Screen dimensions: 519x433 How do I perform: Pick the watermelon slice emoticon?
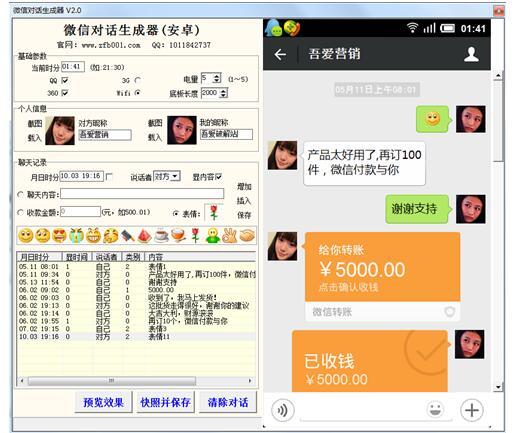tap(145, 236)
